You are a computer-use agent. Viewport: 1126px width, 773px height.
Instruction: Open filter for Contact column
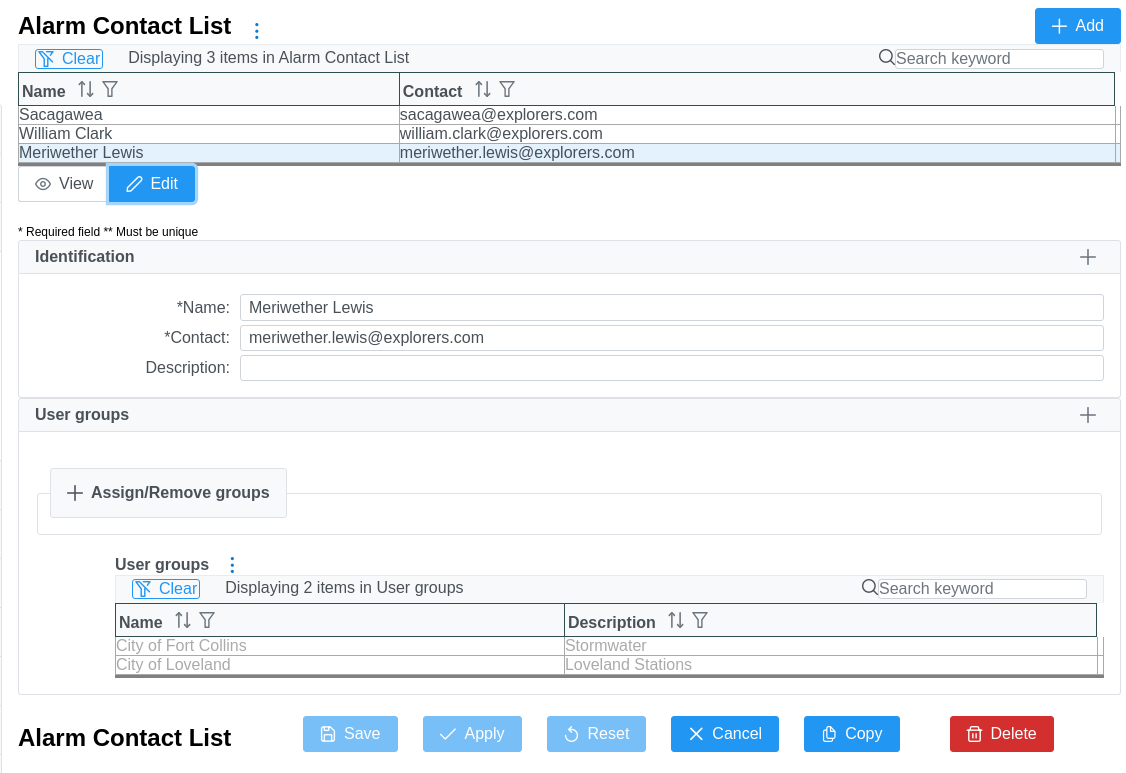pos(507,90)
